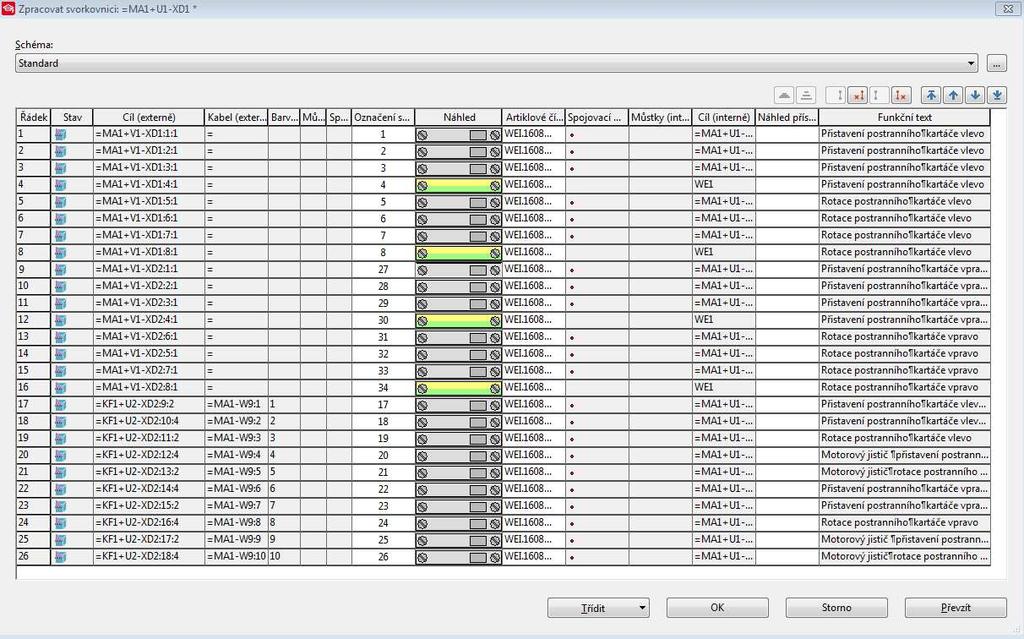Click the grayed insert-bridge-on-left toolbar icon
The width and height of the screenshot is (1024, 639).
tap(836, 95)
